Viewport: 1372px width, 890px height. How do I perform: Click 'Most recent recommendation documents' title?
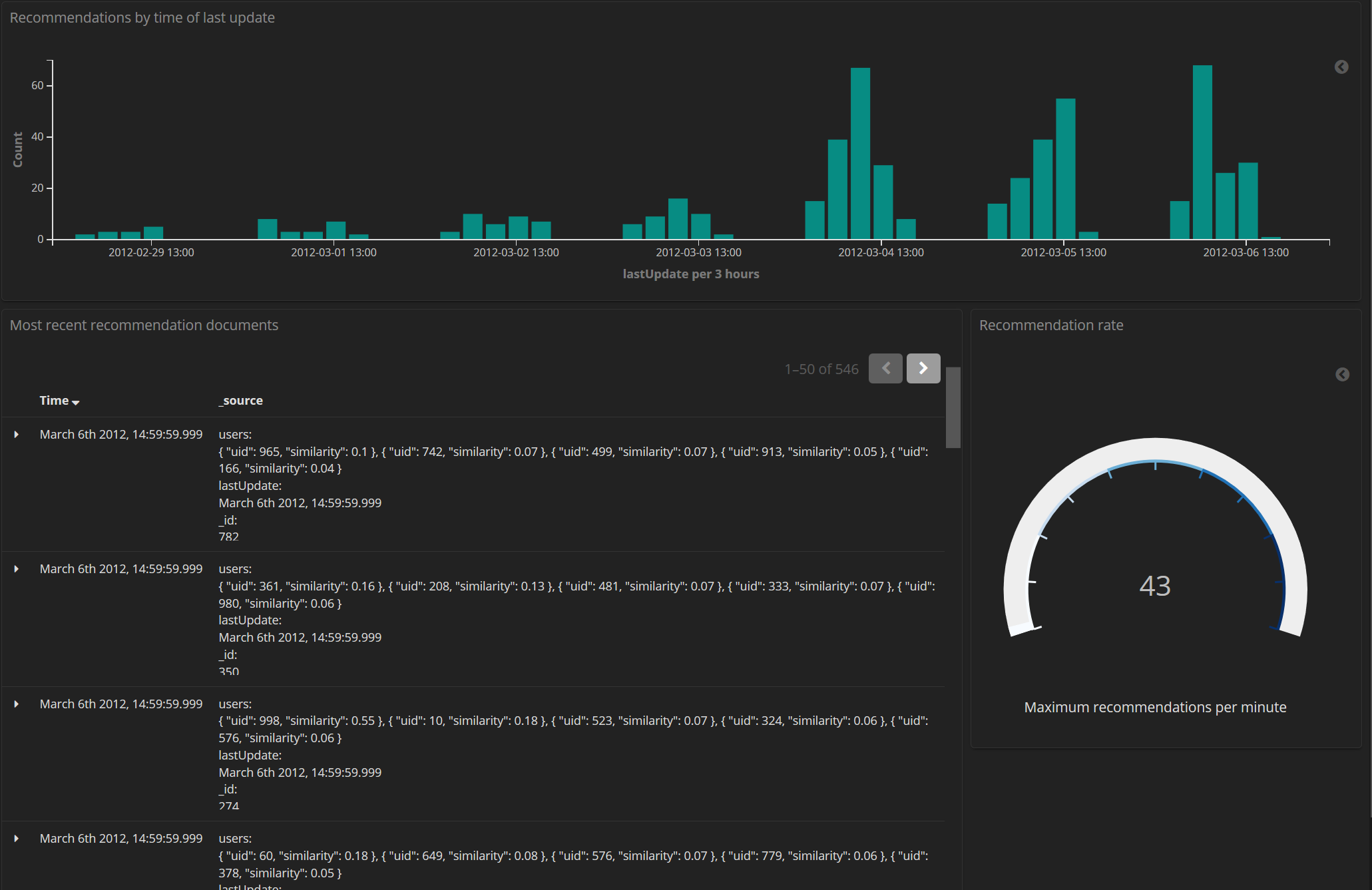coord(144,326)
